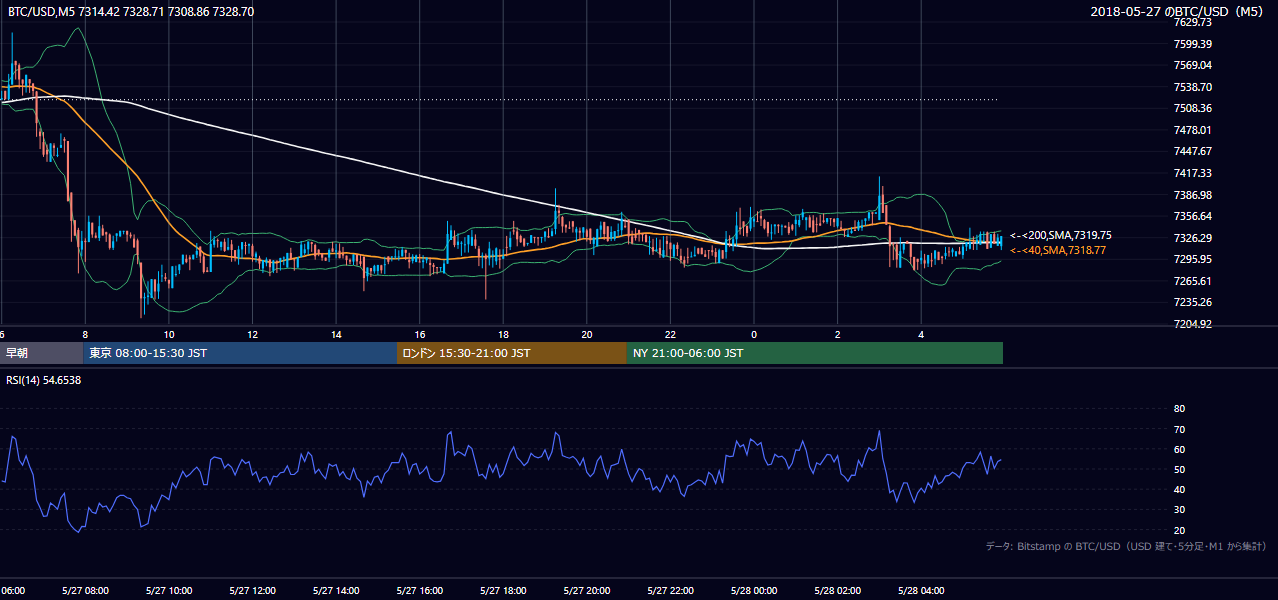Click hour label 12 under the price chart
The height and width of the screenshot is (600, 1278).
pyautogui.click(x=252, y=334)
